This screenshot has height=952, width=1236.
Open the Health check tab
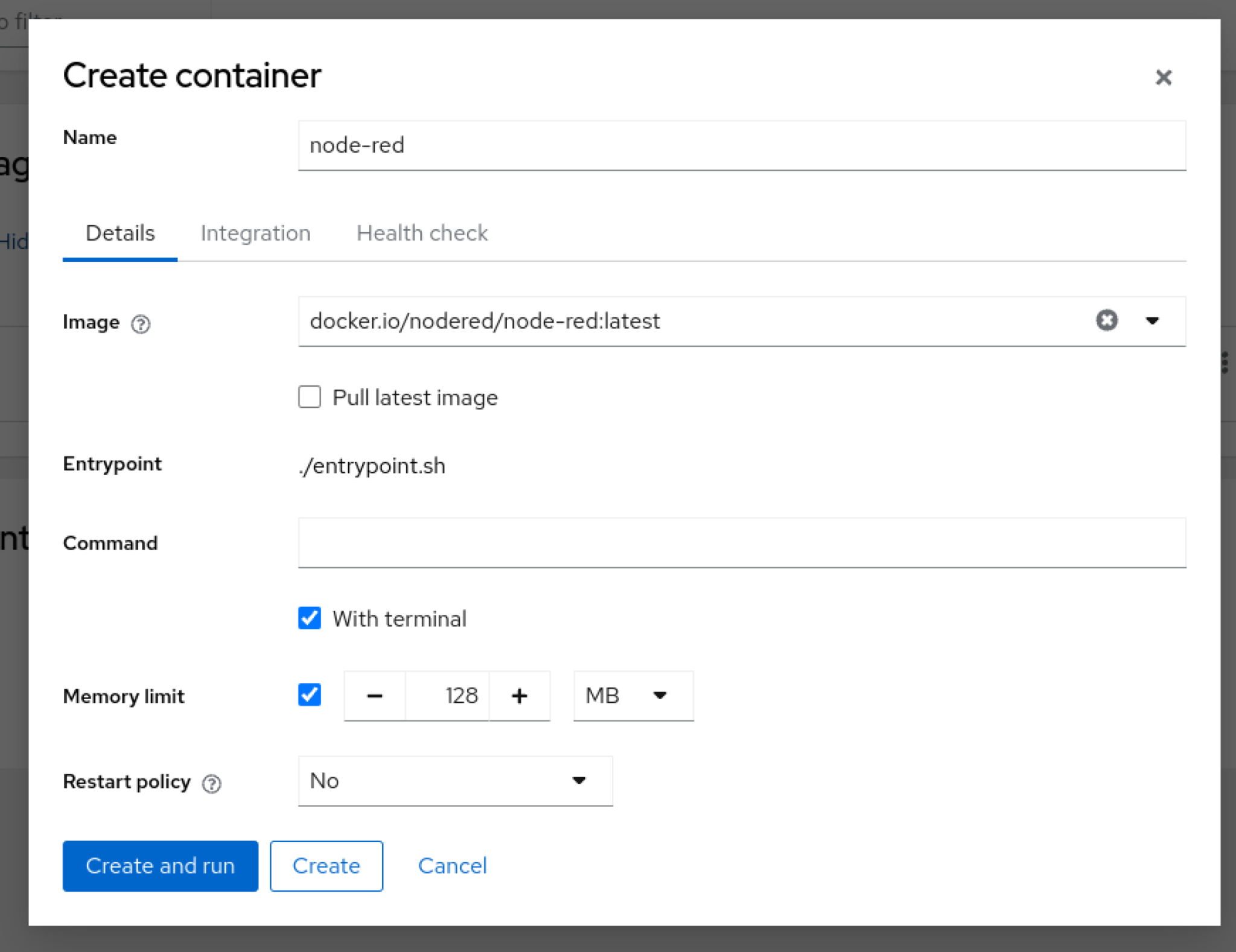[x=422, y=233]
